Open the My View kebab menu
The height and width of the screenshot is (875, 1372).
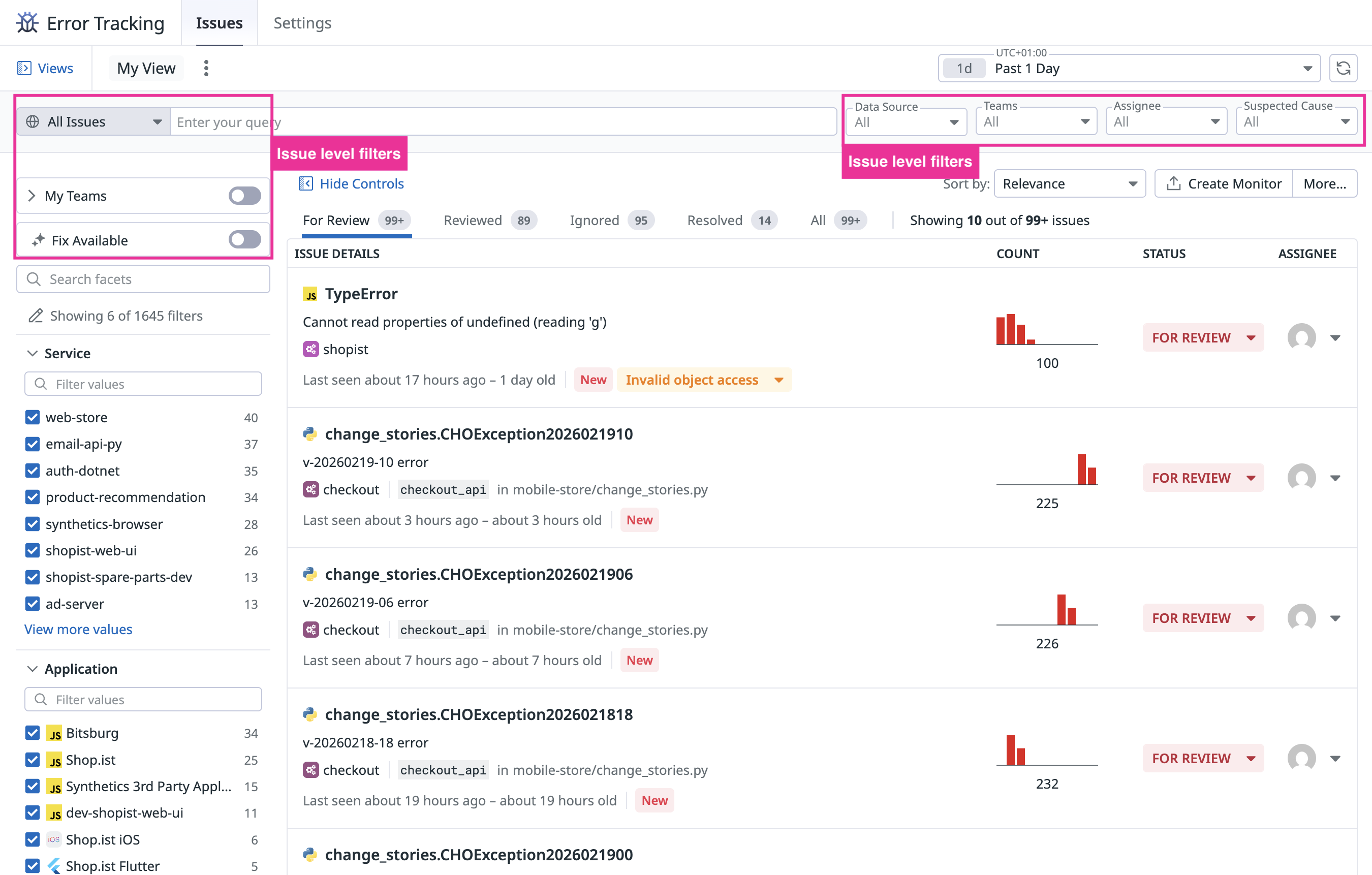pyautogui.click(x=206, y=69)
